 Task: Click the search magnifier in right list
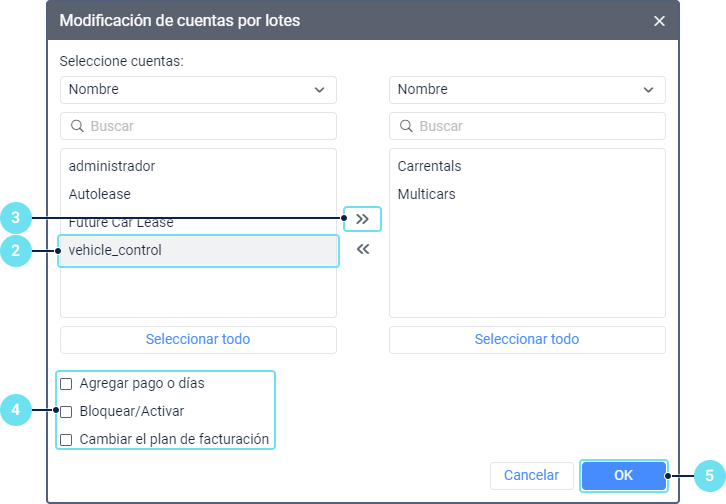(406, 127)
